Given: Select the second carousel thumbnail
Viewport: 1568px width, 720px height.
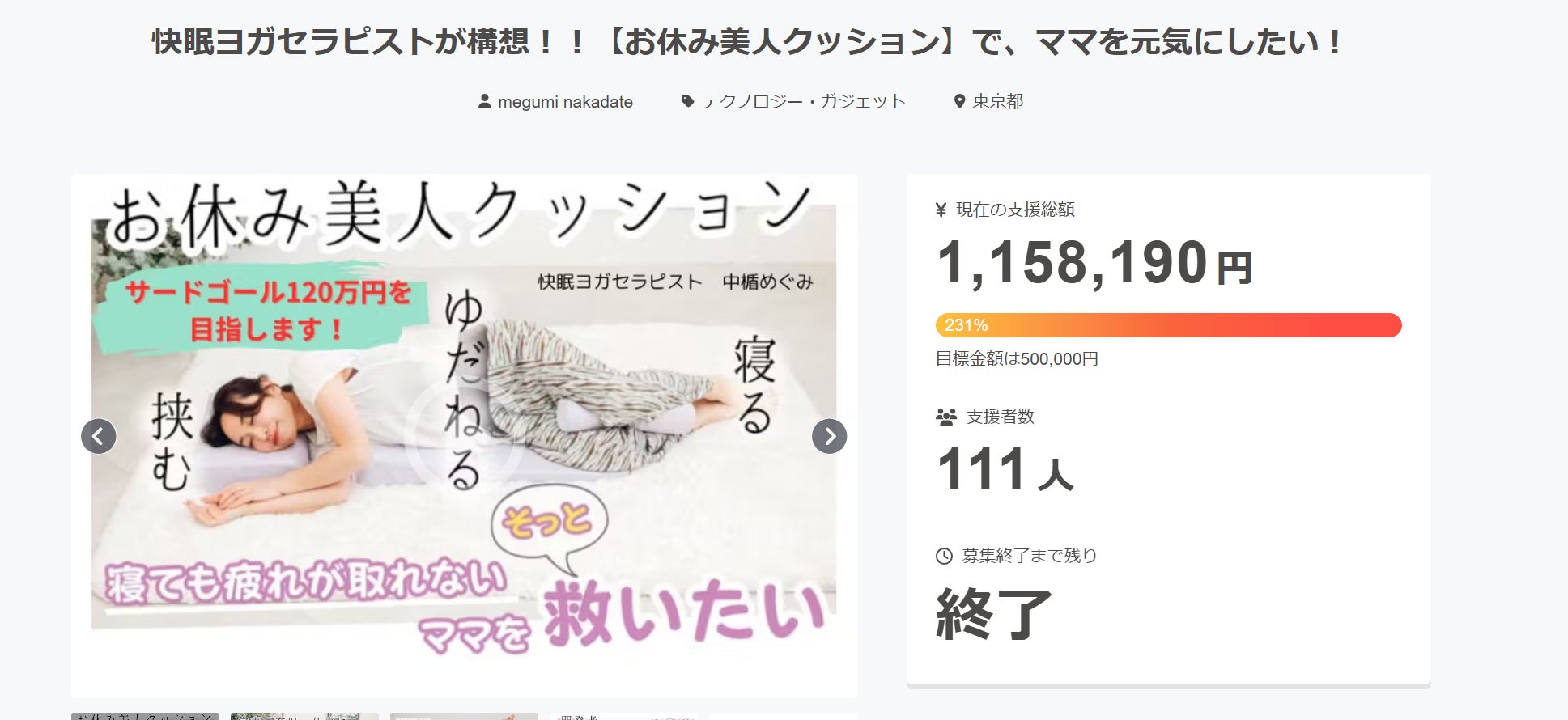Looking at the screenshot, I should click(304, 716).
